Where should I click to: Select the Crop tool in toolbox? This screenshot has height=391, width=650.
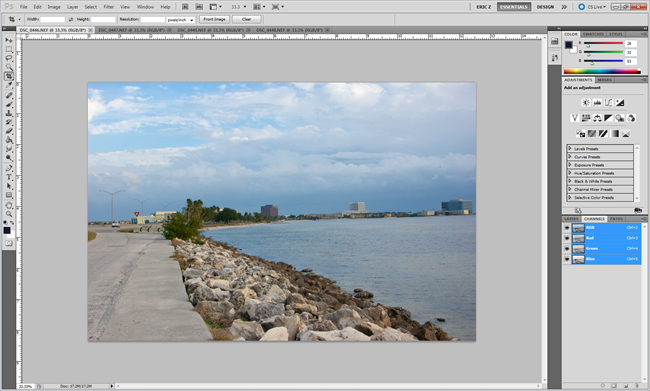click(9, 76)
